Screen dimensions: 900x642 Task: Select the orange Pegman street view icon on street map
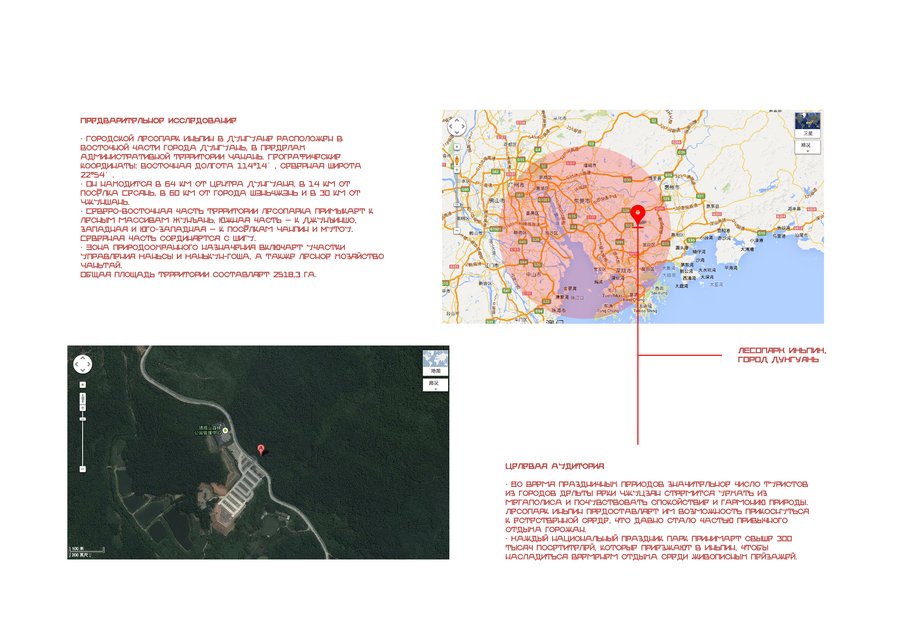(457, 160)
